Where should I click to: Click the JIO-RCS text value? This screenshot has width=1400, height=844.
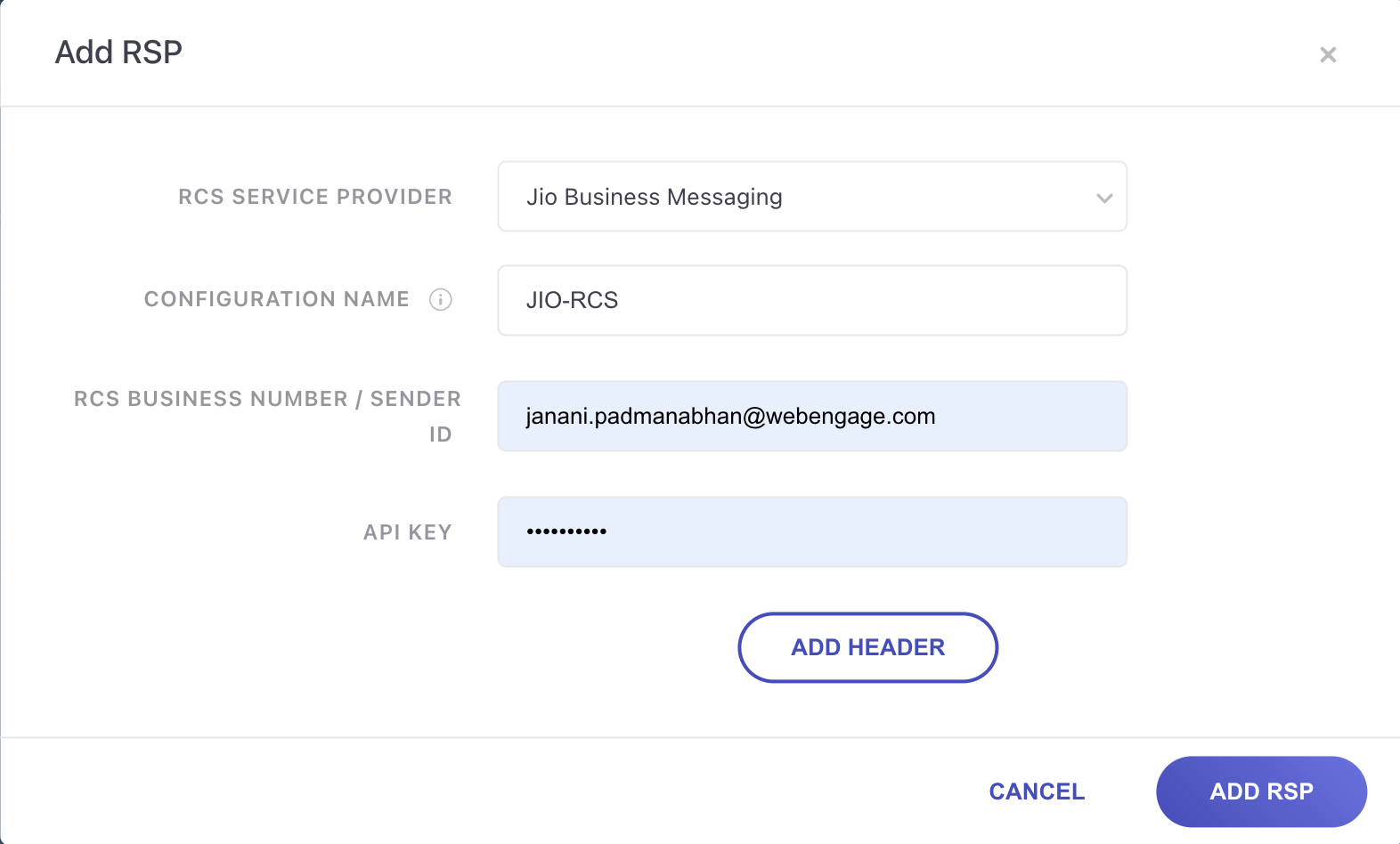point(572,300)
